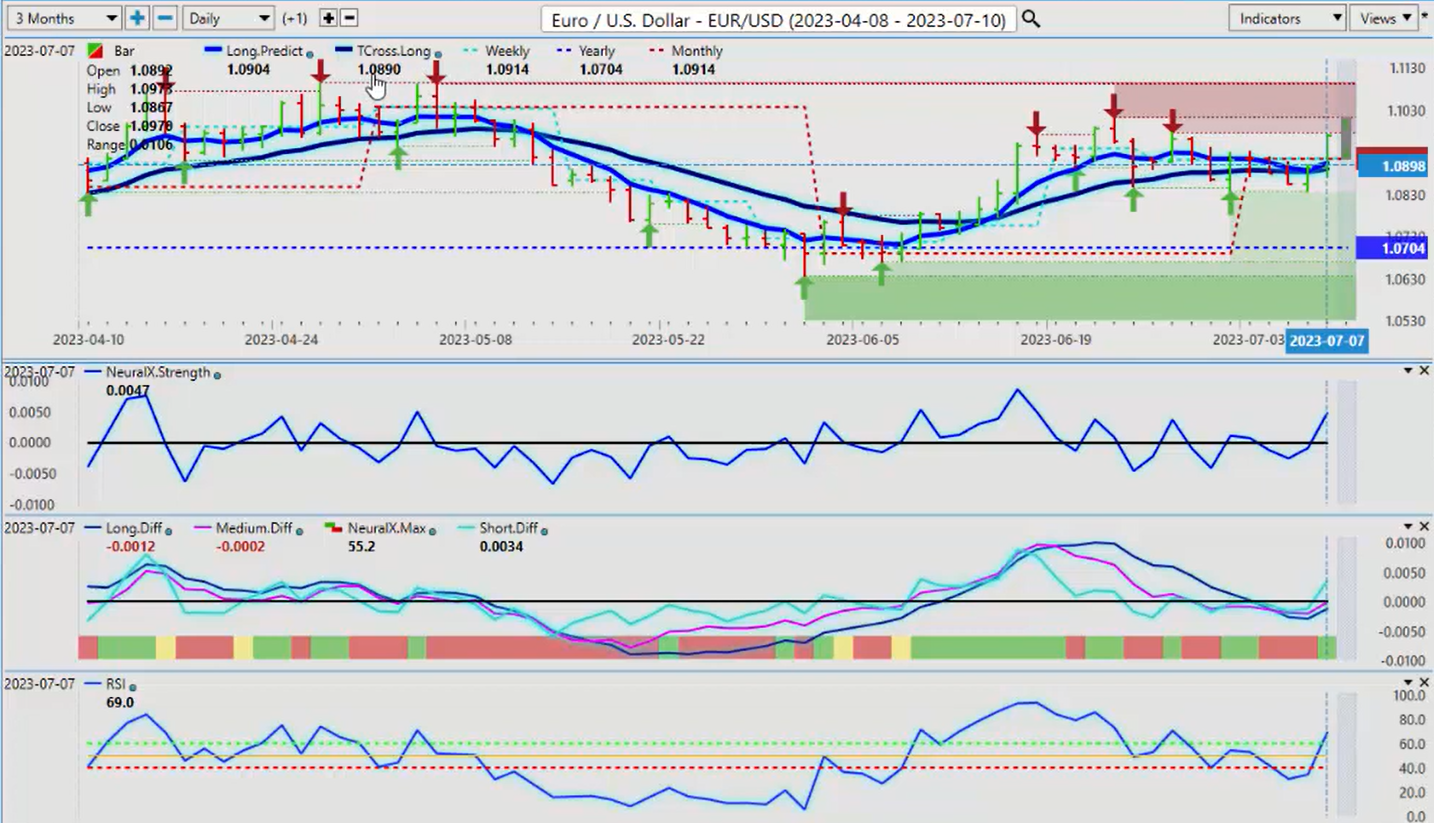
Task: Click the Yearly legend label
Action: pos(597,51)
